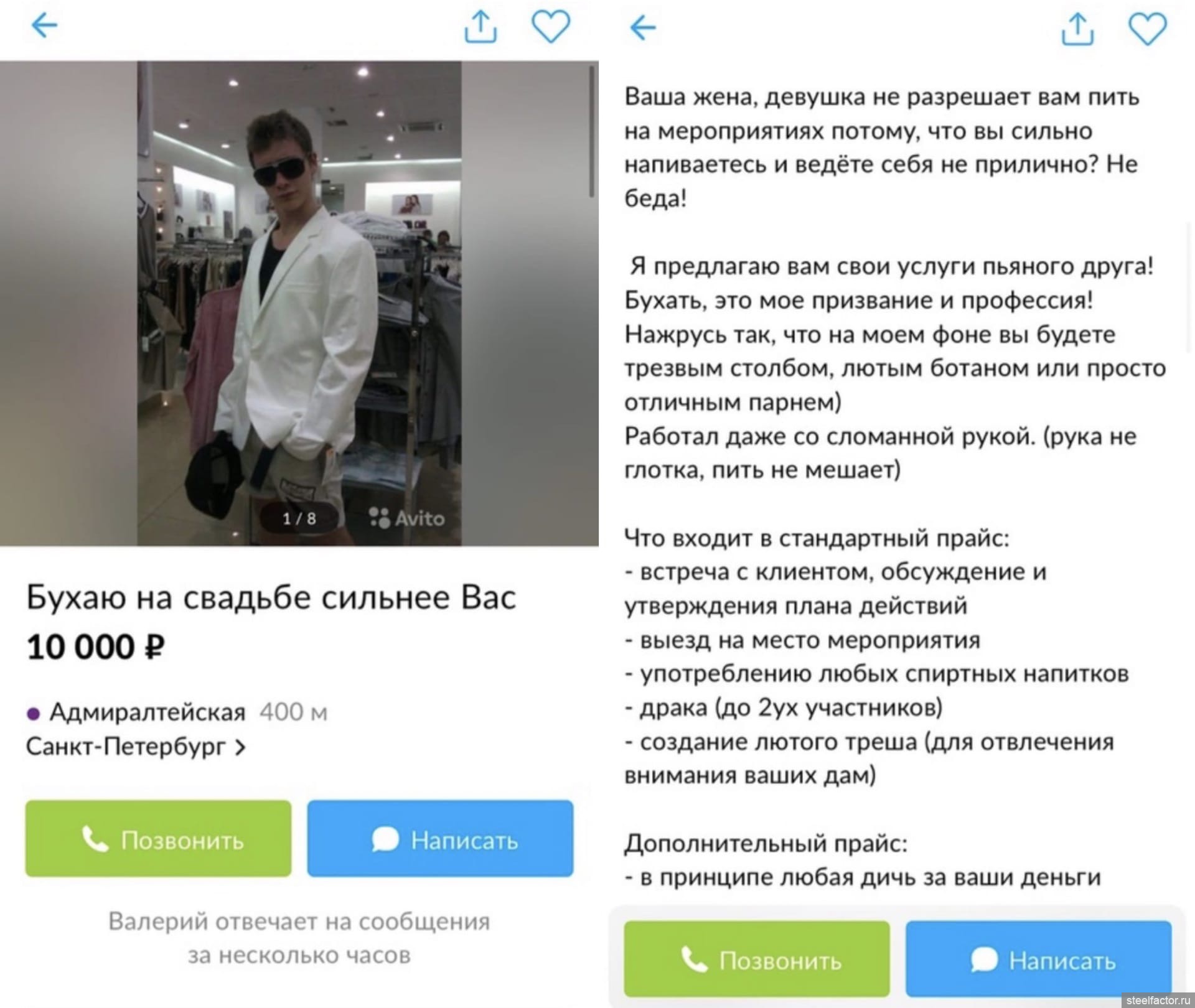
Task: Open the listing photo of seller
Action: [x=299, y=303]
